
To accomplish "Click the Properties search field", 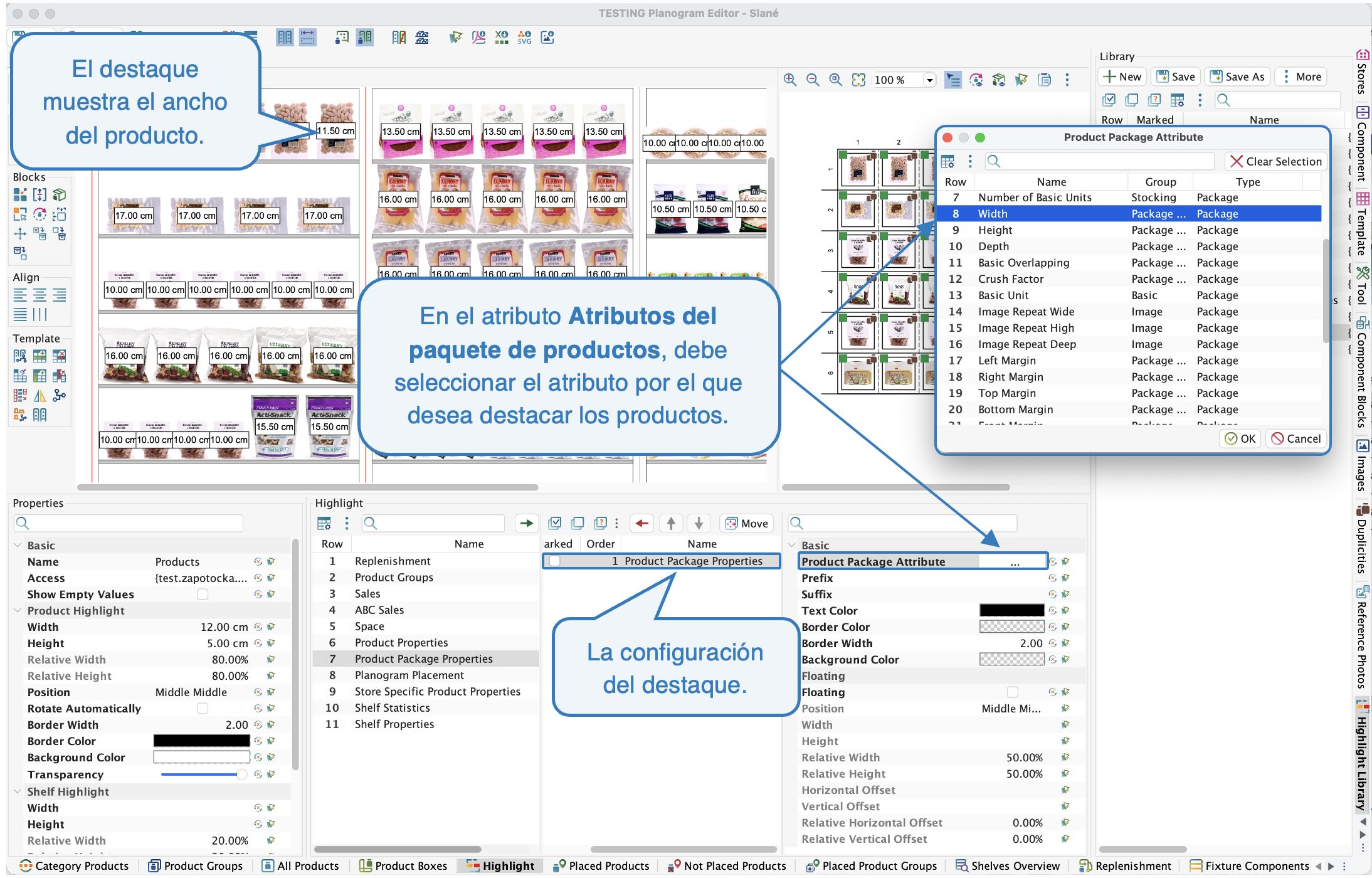I will [129, 523].
